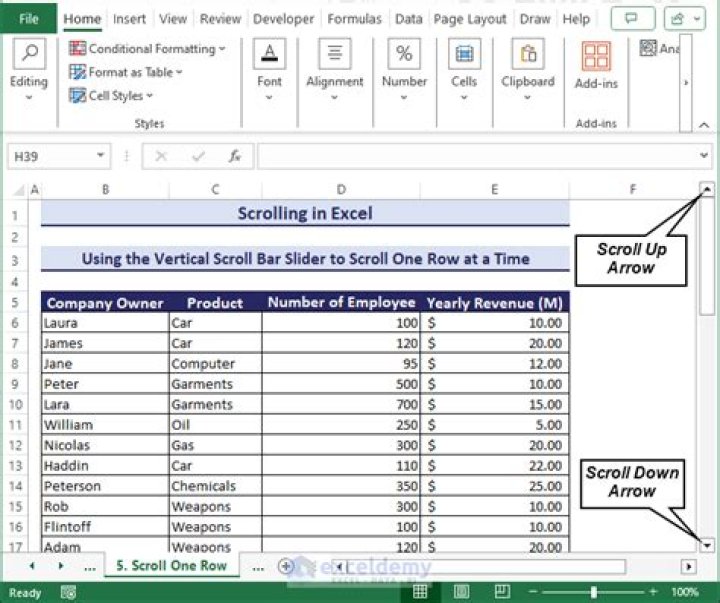The width and height of the screenshot is (720, 603).
Task: Open Conditional Formatting menu
Action: tap(147, 49)
